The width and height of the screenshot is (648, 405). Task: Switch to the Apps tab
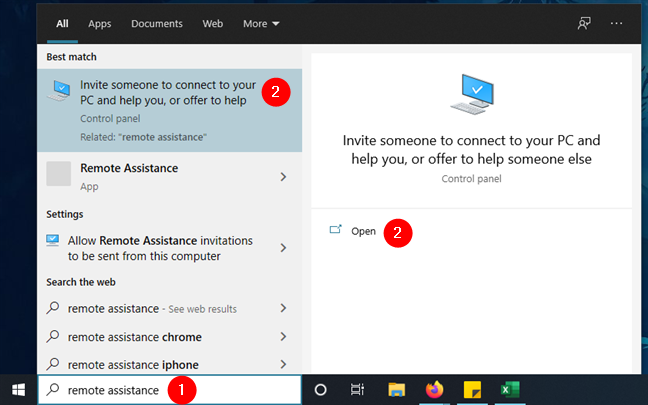100,24
